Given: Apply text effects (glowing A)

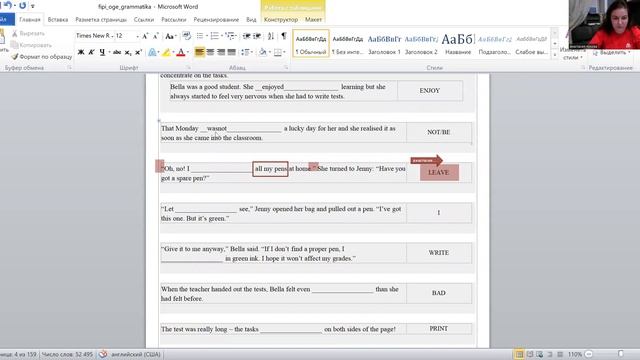Looking at the screenshot, I should (x=152, y=52).
